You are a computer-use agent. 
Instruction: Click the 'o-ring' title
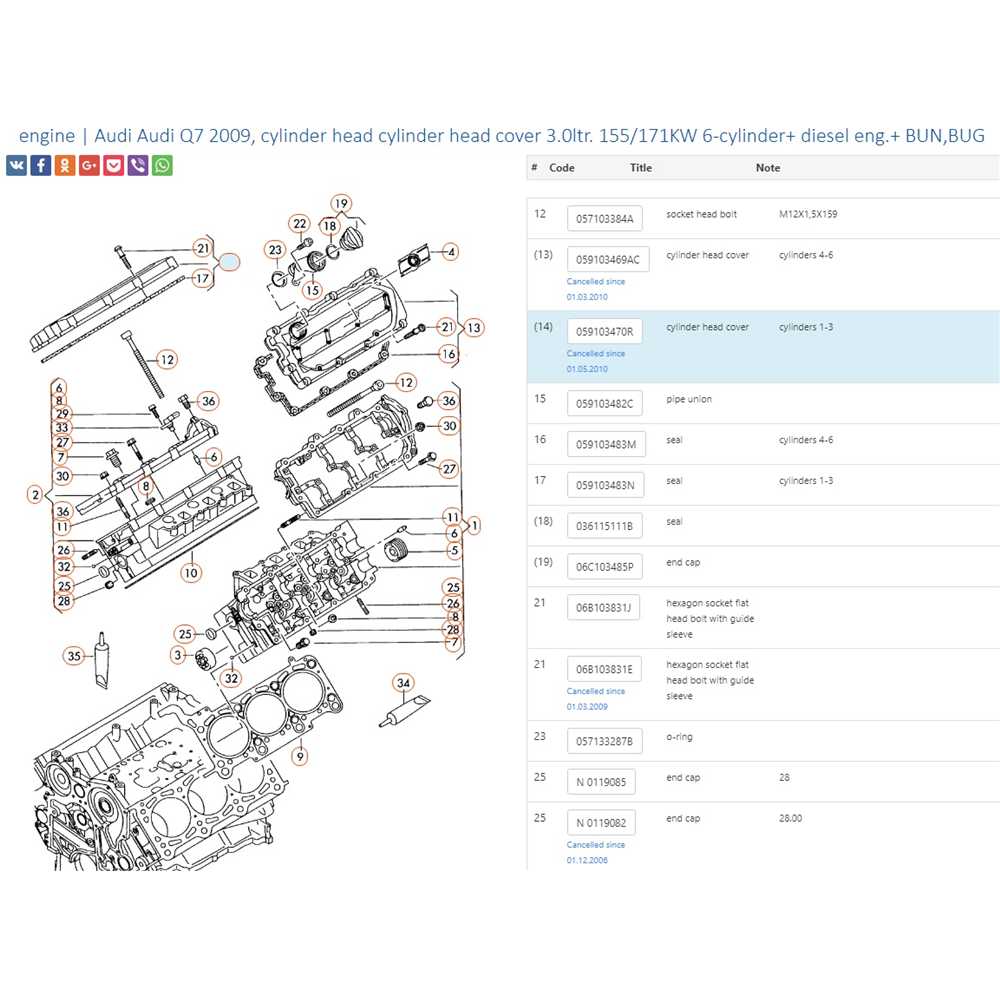(679, 737)
